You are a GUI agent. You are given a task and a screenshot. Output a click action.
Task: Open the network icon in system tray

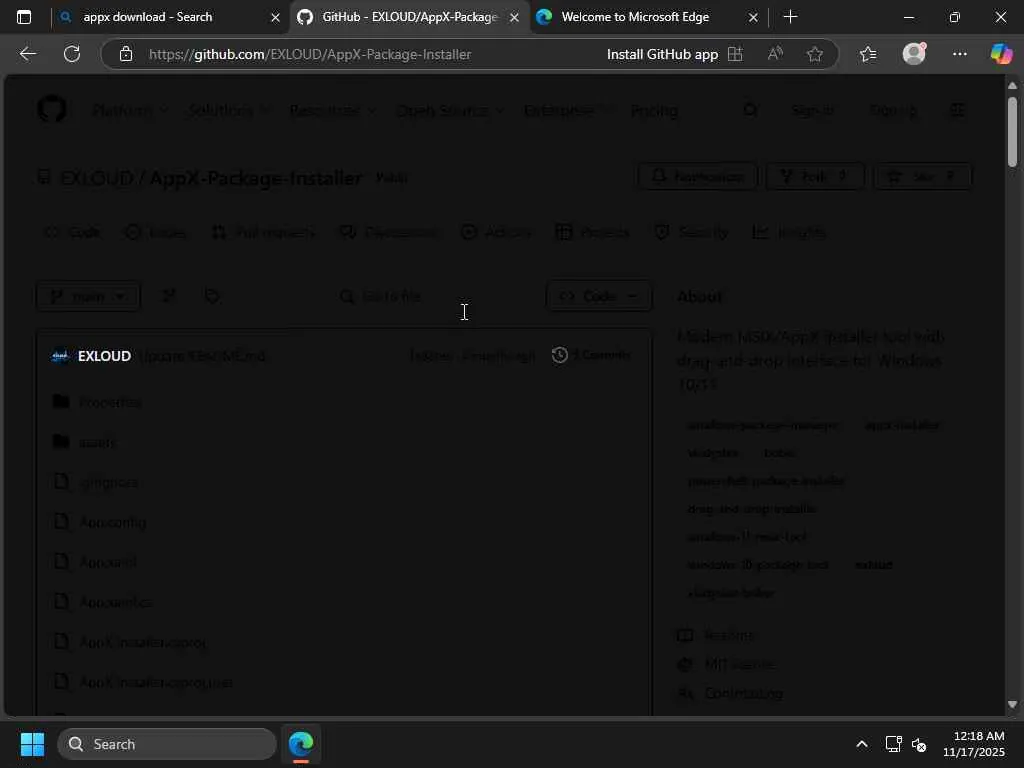(893, 744)
